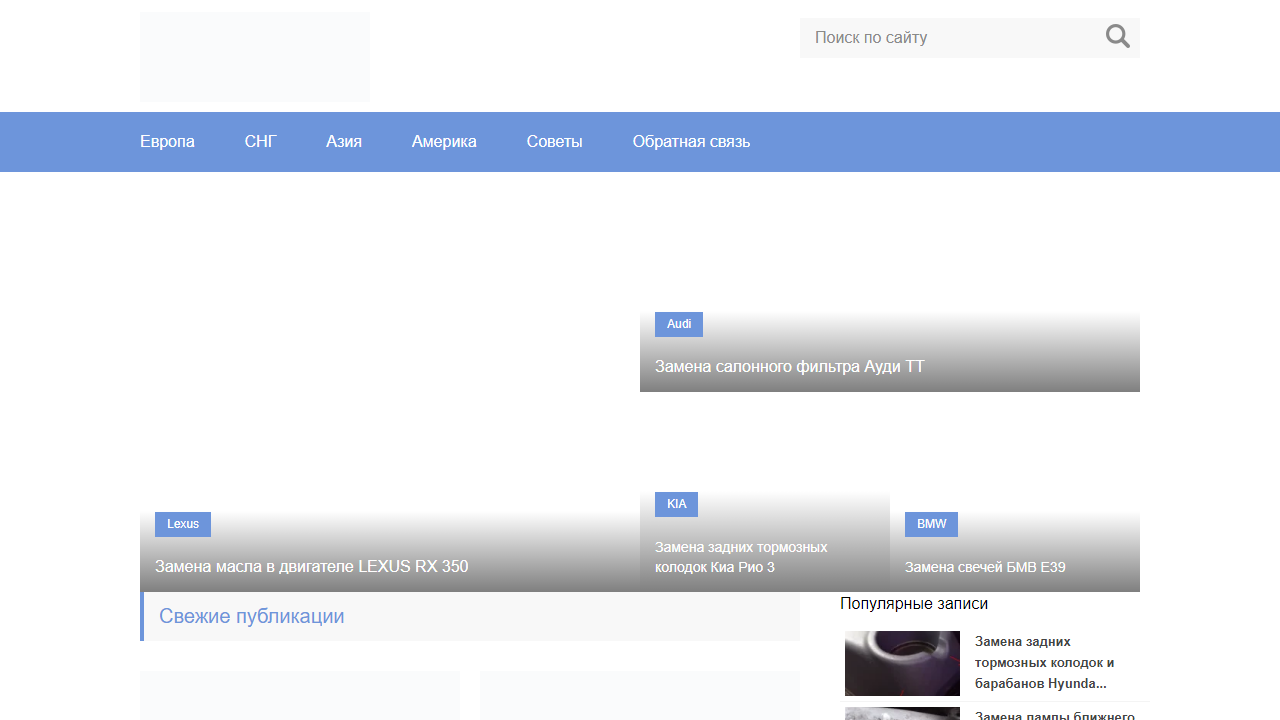The height and width of the screenshot is (720, 1280).
Task: Open the Европа menu section
Action: 167,142
